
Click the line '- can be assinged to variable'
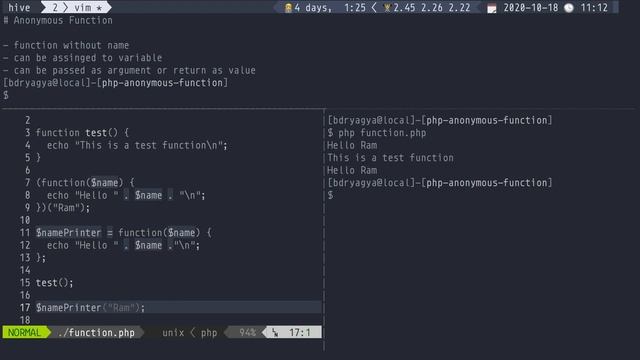82,58
